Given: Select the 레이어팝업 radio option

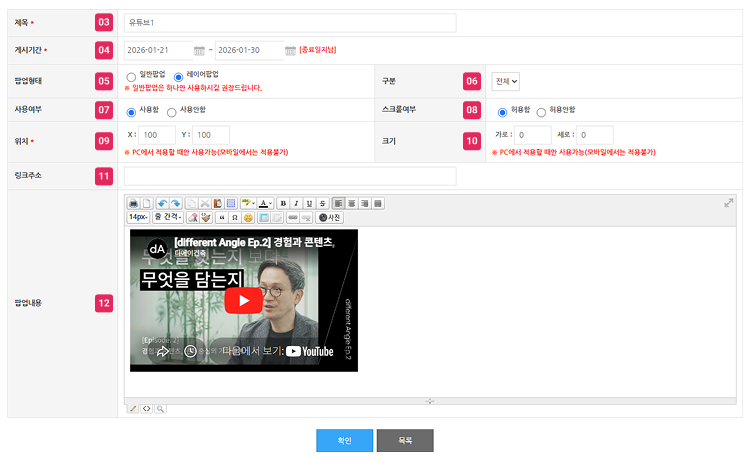Looking at the screenshot, I should (x=178, y=77).
